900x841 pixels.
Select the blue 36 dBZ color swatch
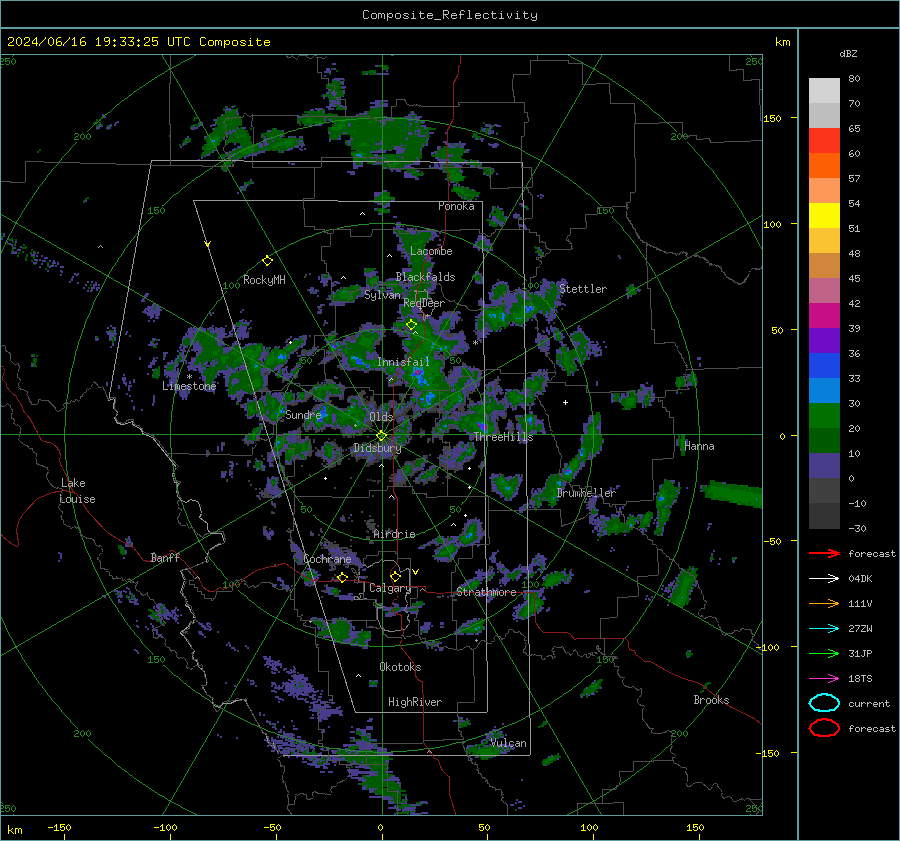tap(824, 365)
